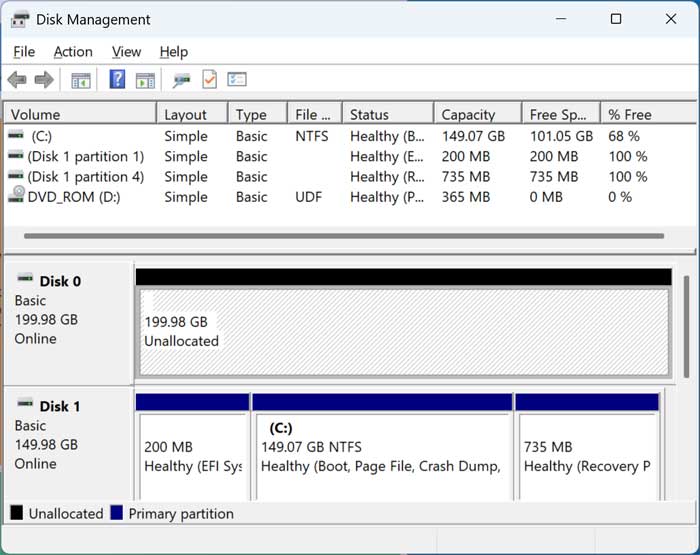Viewport: 700px width, 555px height.
Task: Click the 0 MB free space cell
Action: pos(546,197)
